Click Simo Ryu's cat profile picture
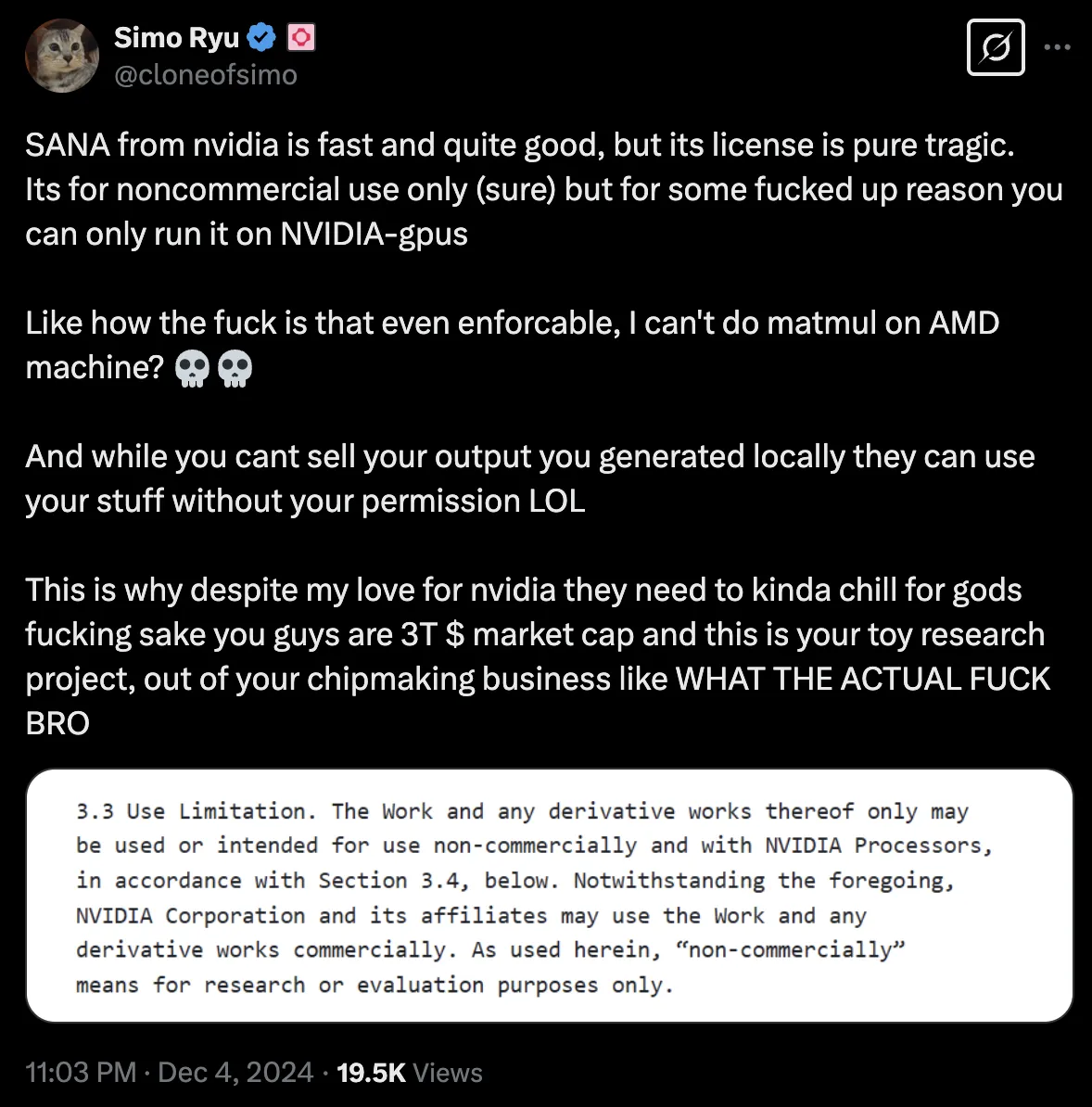Screen dimensions: 1092x1107 click(62, 55)
